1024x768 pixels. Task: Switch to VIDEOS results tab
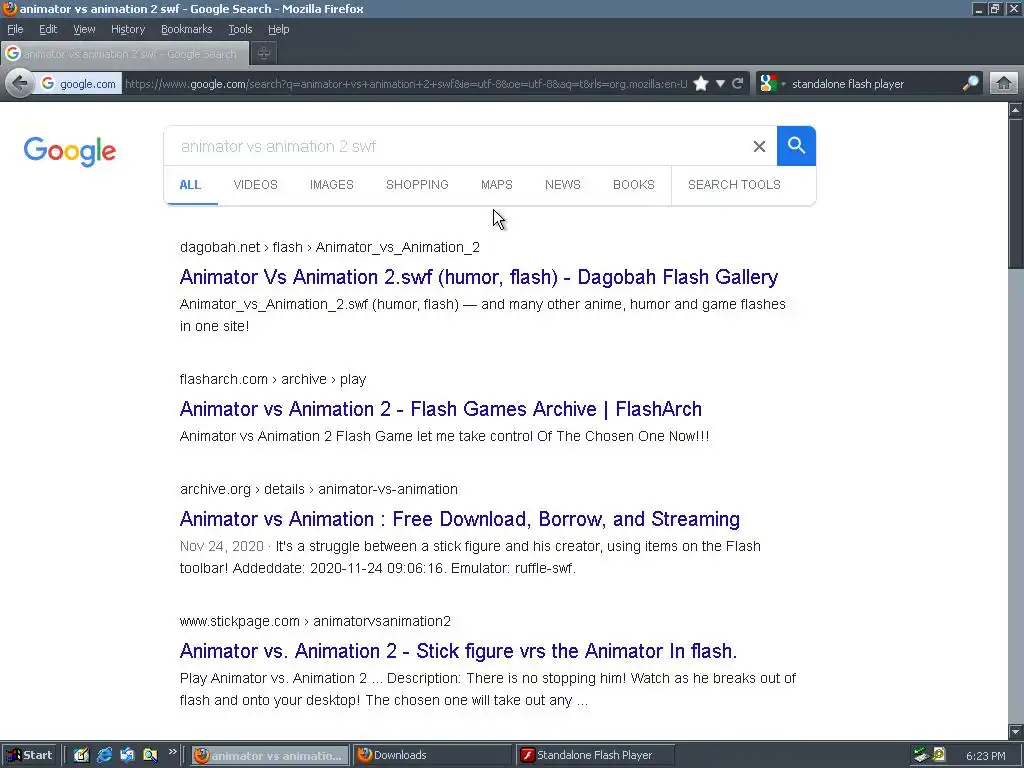tap(255, 185)
